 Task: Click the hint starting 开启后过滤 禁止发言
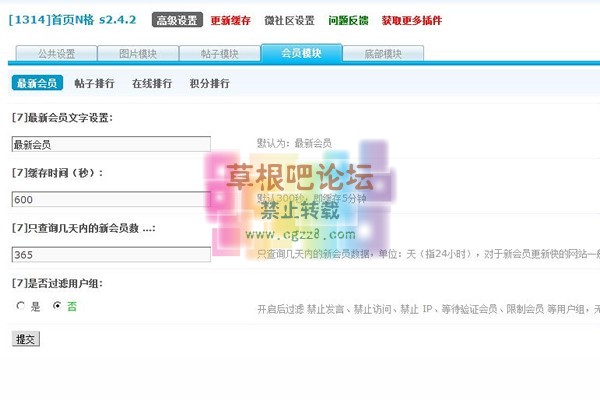tap(429, 309)
